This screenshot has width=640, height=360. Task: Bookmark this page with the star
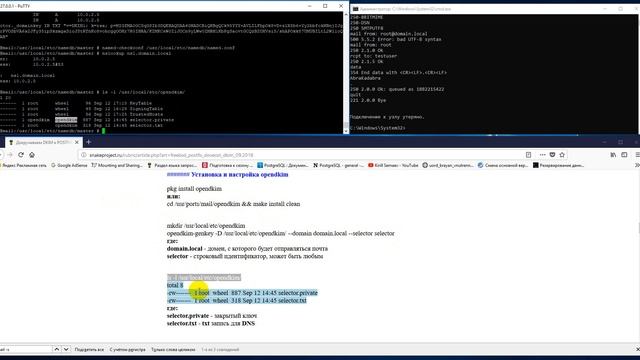pyautogui.click(x=562, y=155)
